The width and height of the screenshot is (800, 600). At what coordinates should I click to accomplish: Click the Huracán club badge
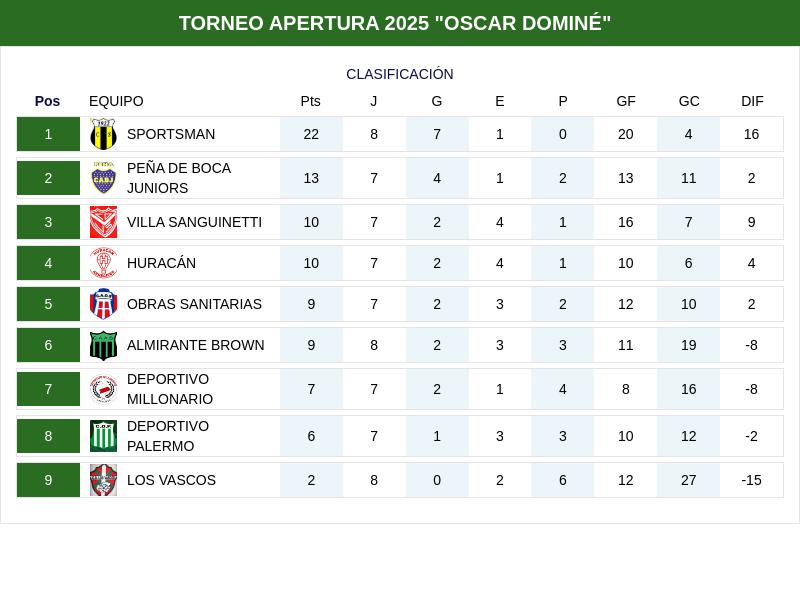103,263
